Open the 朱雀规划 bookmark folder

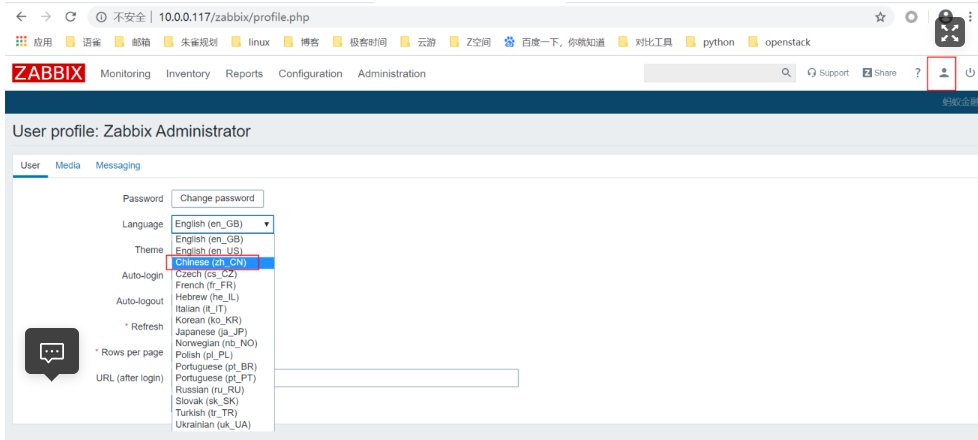point(190,42)
